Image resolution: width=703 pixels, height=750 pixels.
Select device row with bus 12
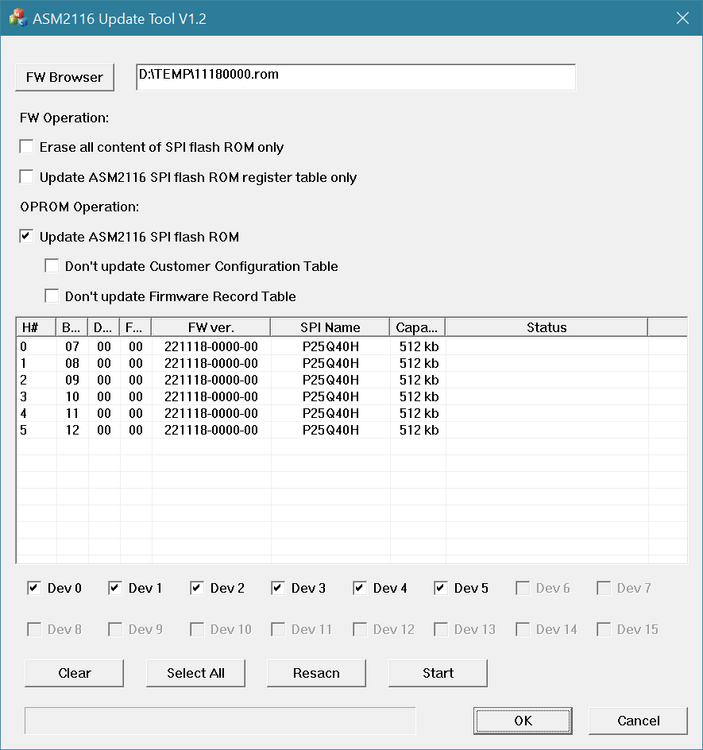coord(352,430)
